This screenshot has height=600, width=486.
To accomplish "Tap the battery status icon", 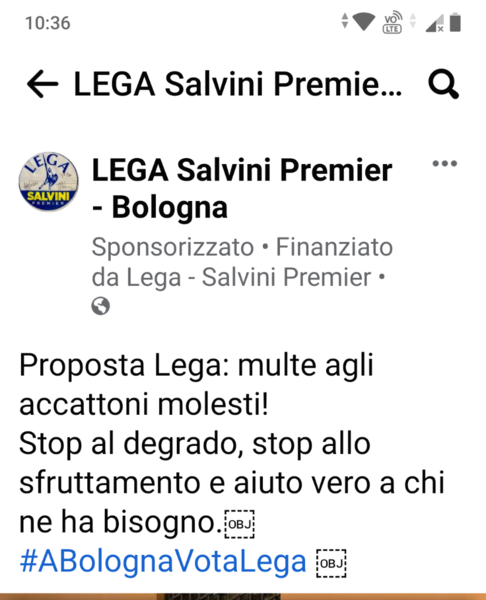I will click(x=455, y=22).
